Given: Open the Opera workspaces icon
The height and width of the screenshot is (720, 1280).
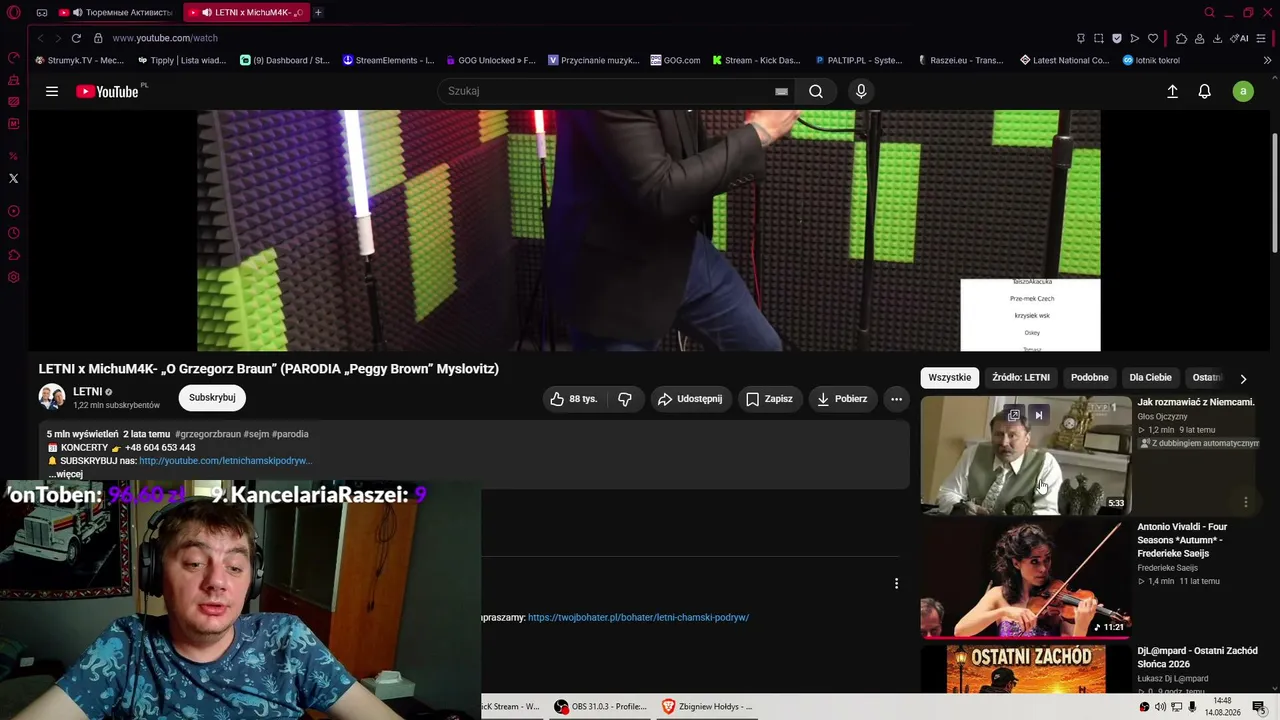Looking at the screenshot, I should [42, 12].
